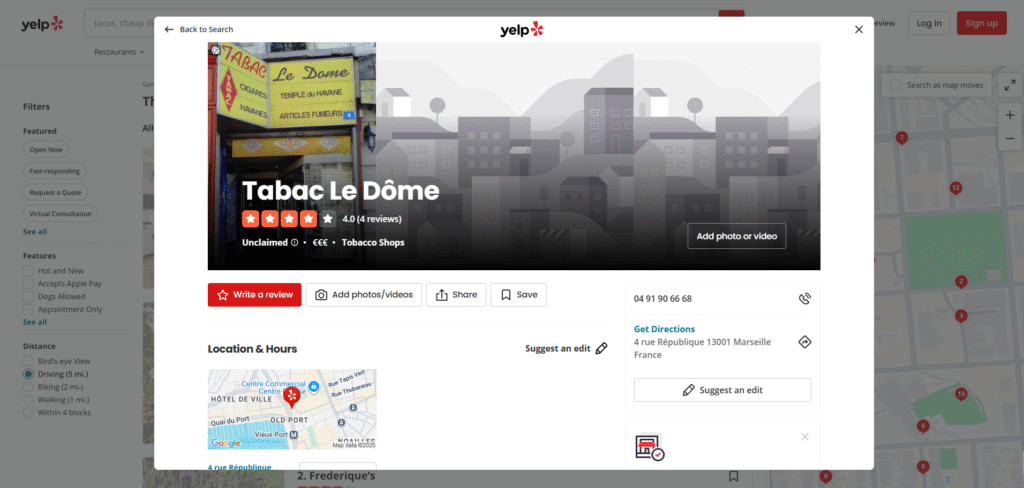Click the Yelp logo in modal header
1024x488 pixels.
click(x=521, y=29)
